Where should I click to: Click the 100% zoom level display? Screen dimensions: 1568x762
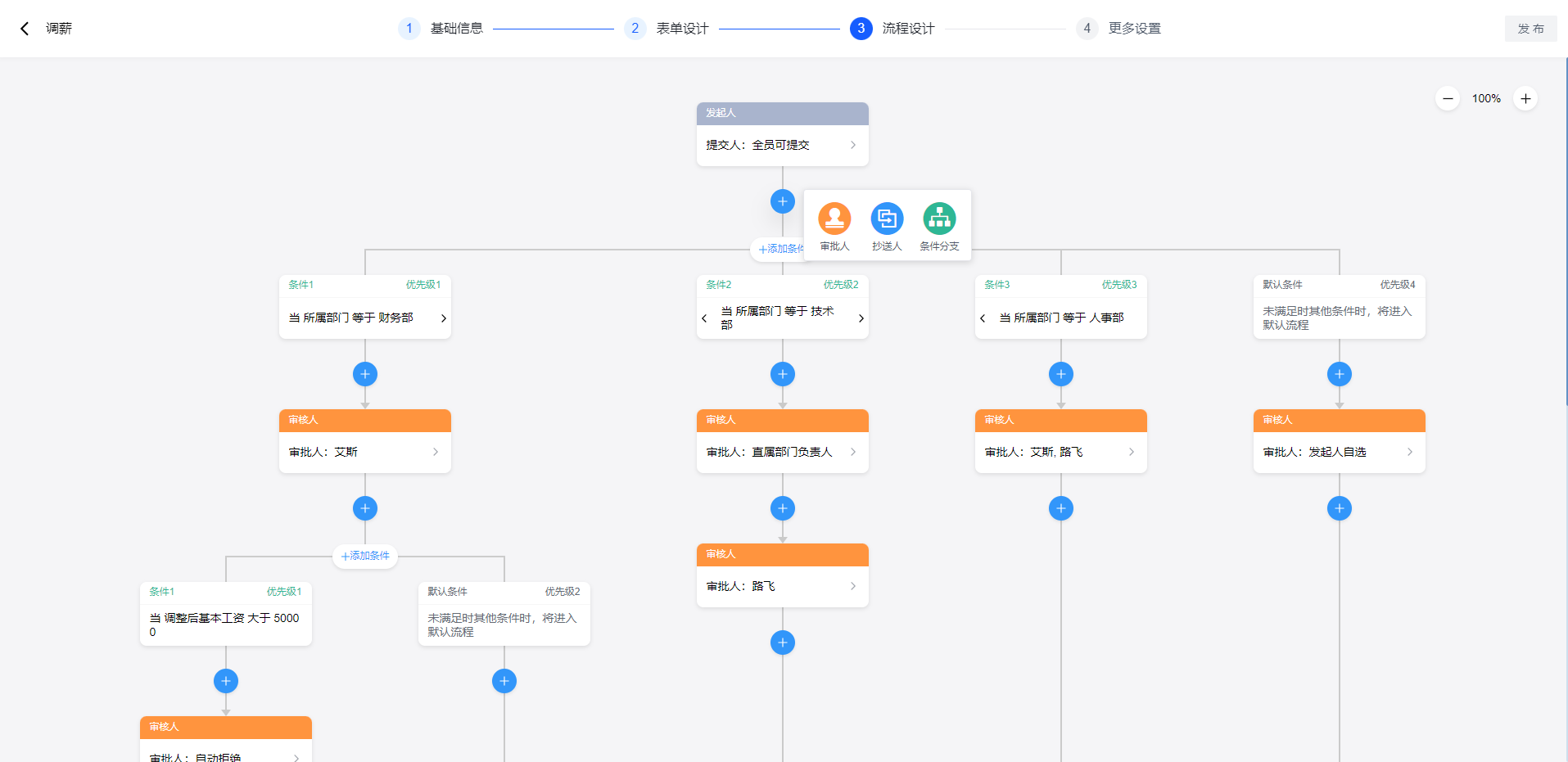[1485, 98]
